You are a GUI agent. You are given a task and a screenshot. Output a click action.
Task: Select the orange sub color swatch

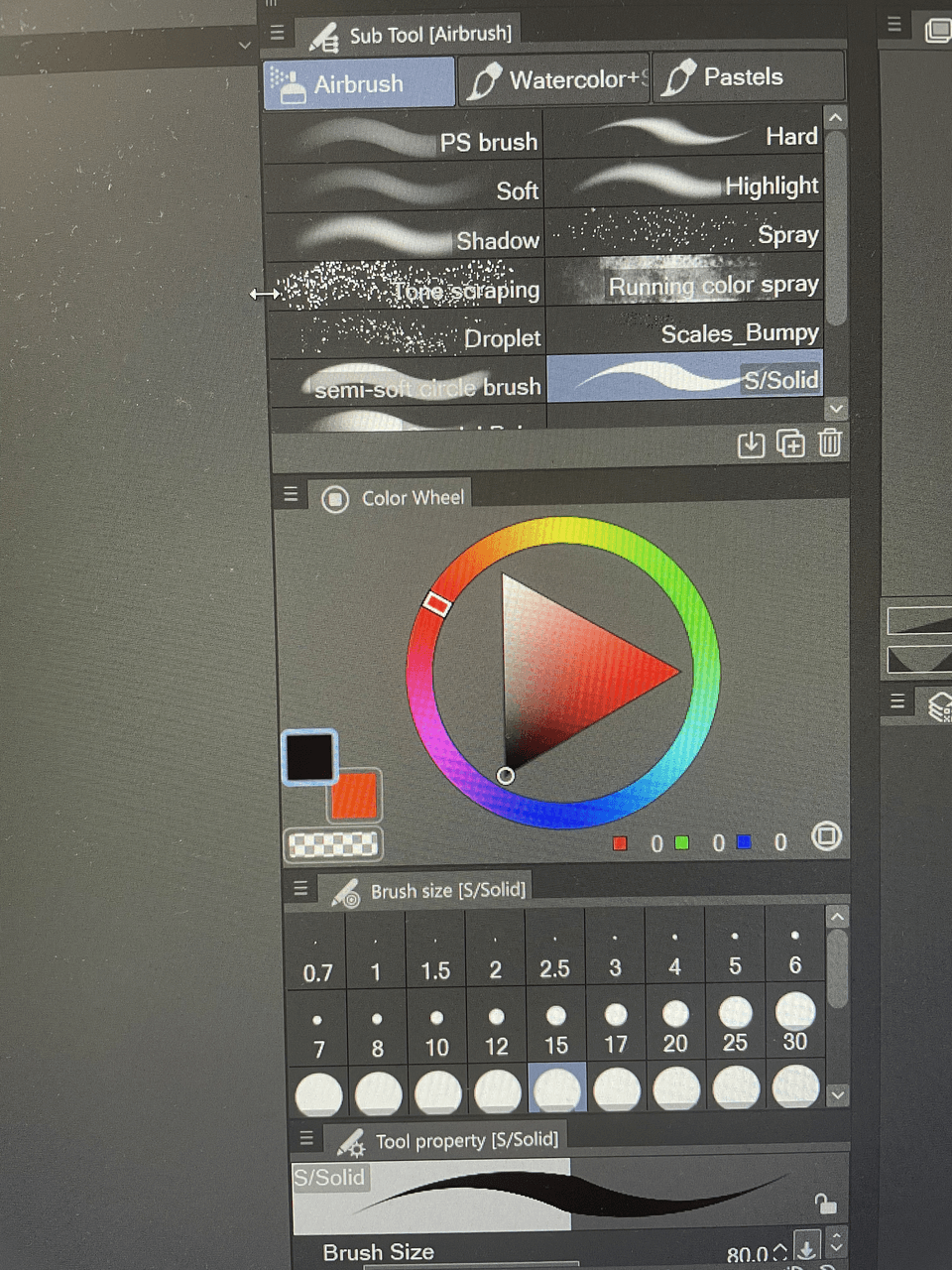355,795
